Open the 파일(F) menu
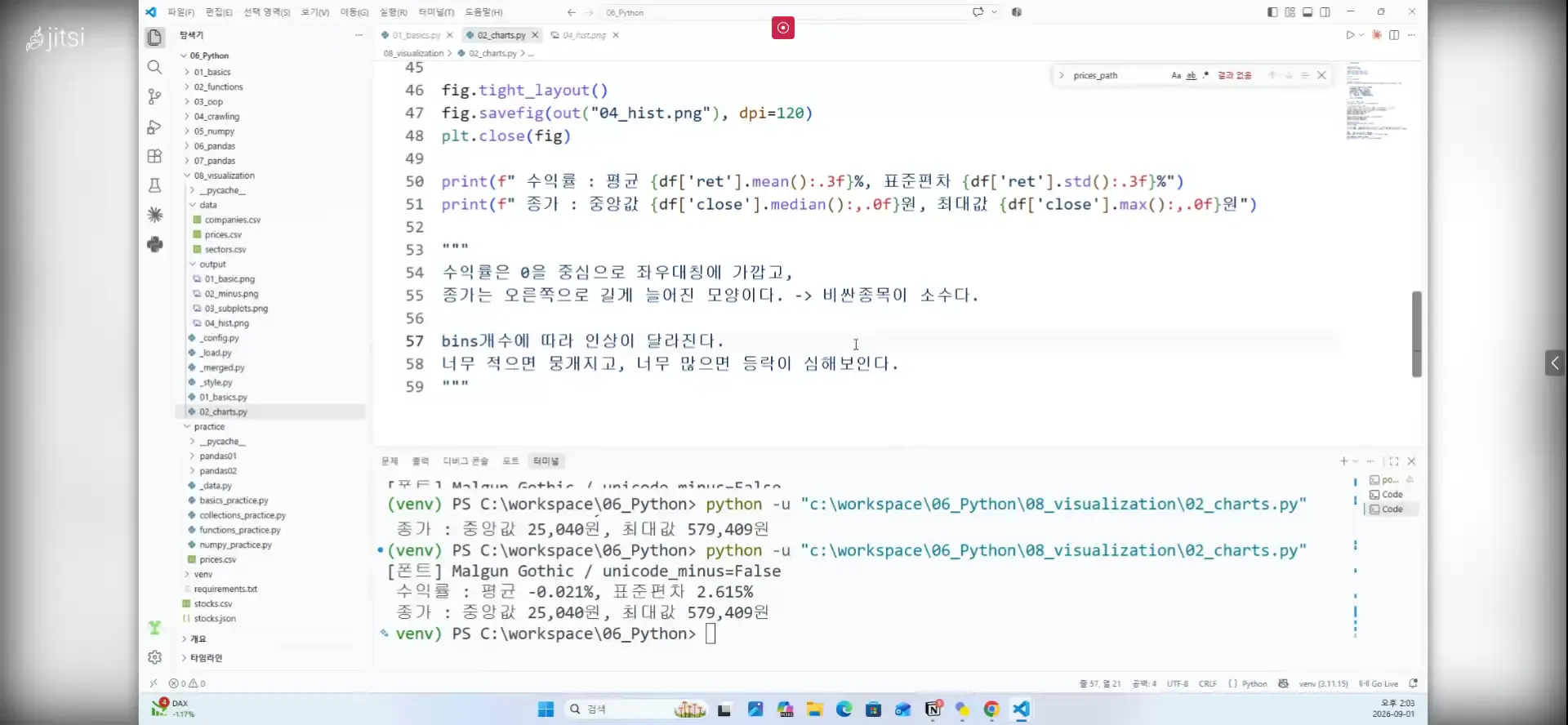Image resolution: width=1568 pixels, height=725 pixels. [180, 12]
